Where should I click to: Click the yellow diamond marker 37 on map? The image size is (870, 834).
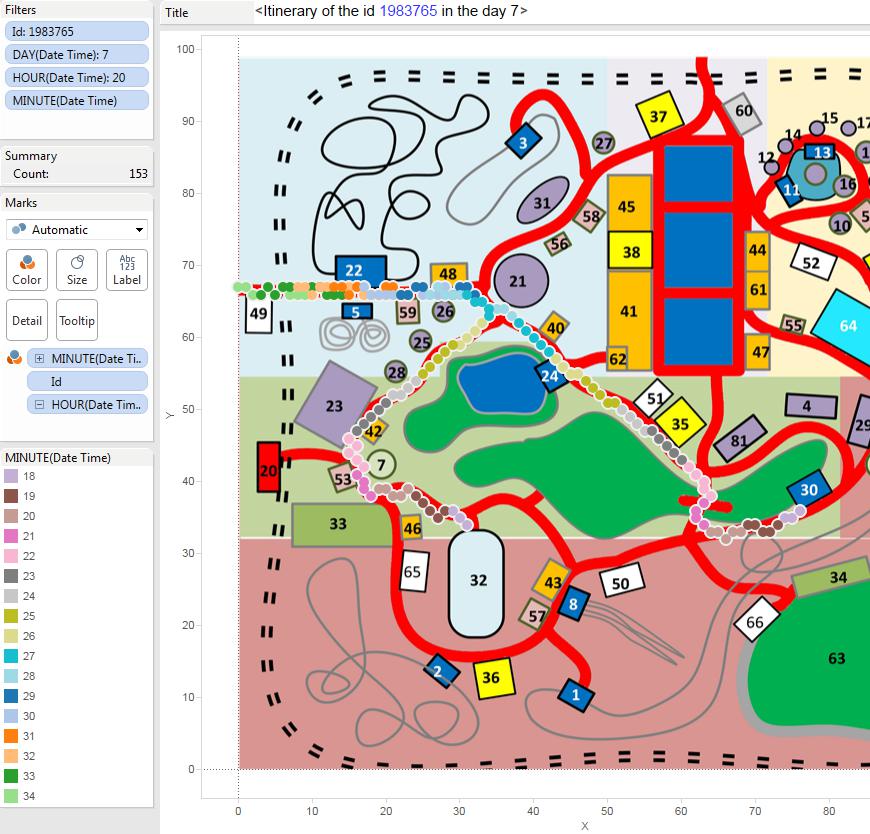(658, 116)
